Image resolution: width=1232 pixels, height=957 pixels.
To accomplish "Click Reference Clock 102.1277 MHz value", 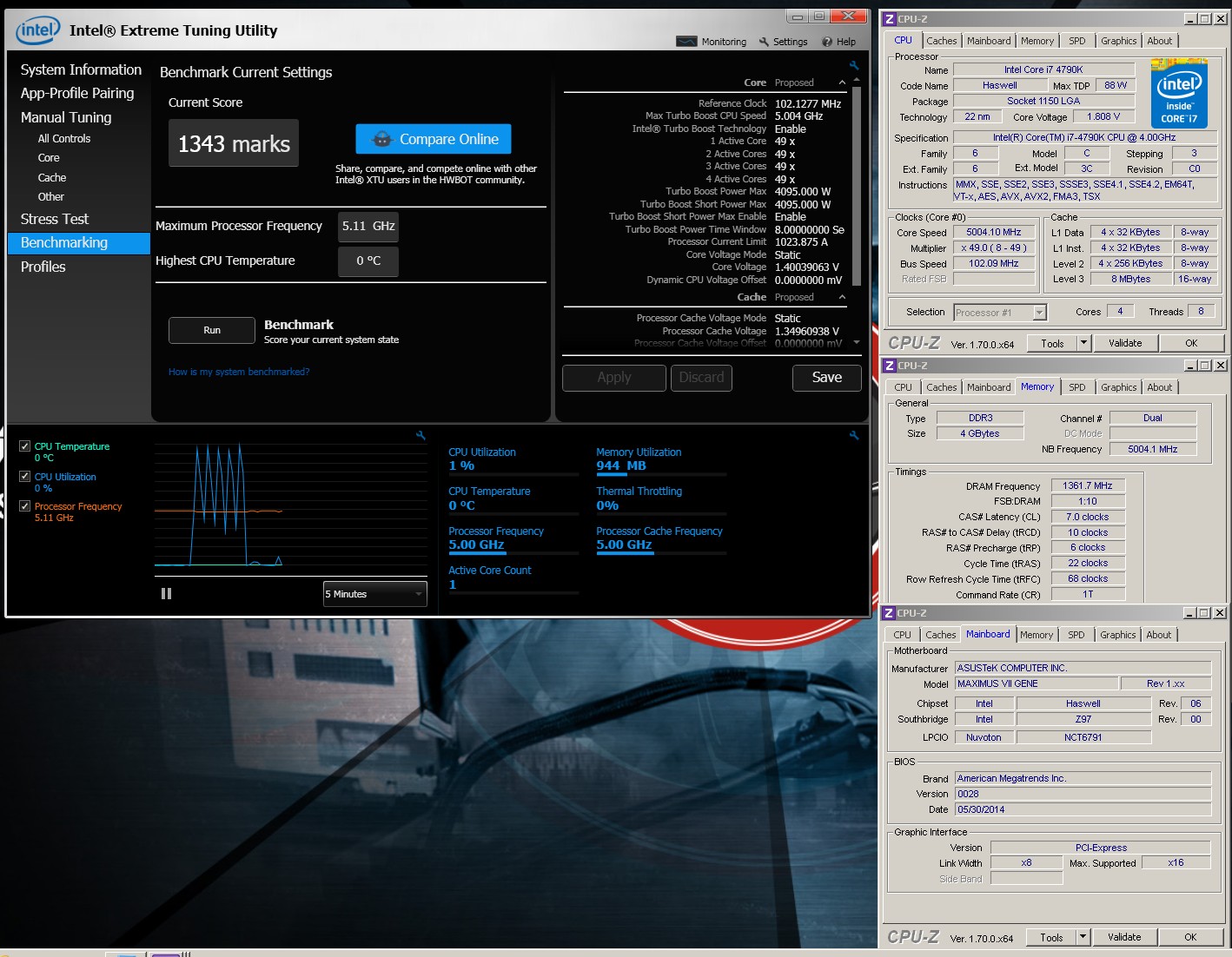I will 808,103.
